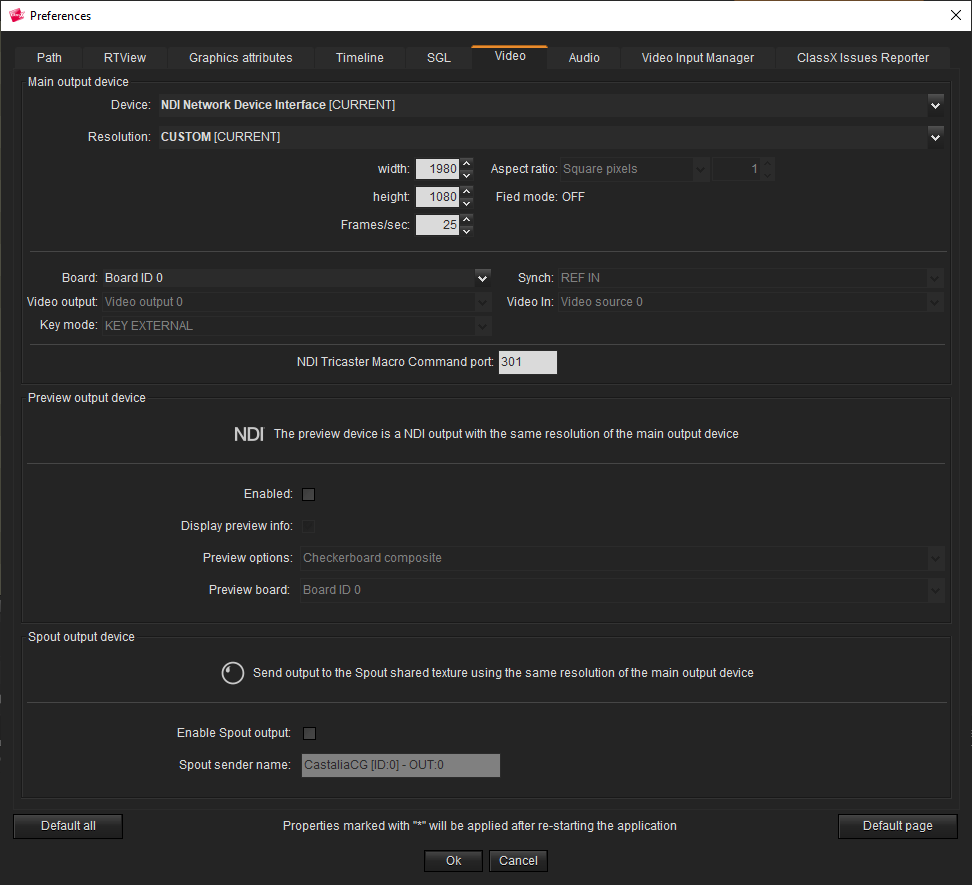Click the Default page button

click(x=897, y=826)
